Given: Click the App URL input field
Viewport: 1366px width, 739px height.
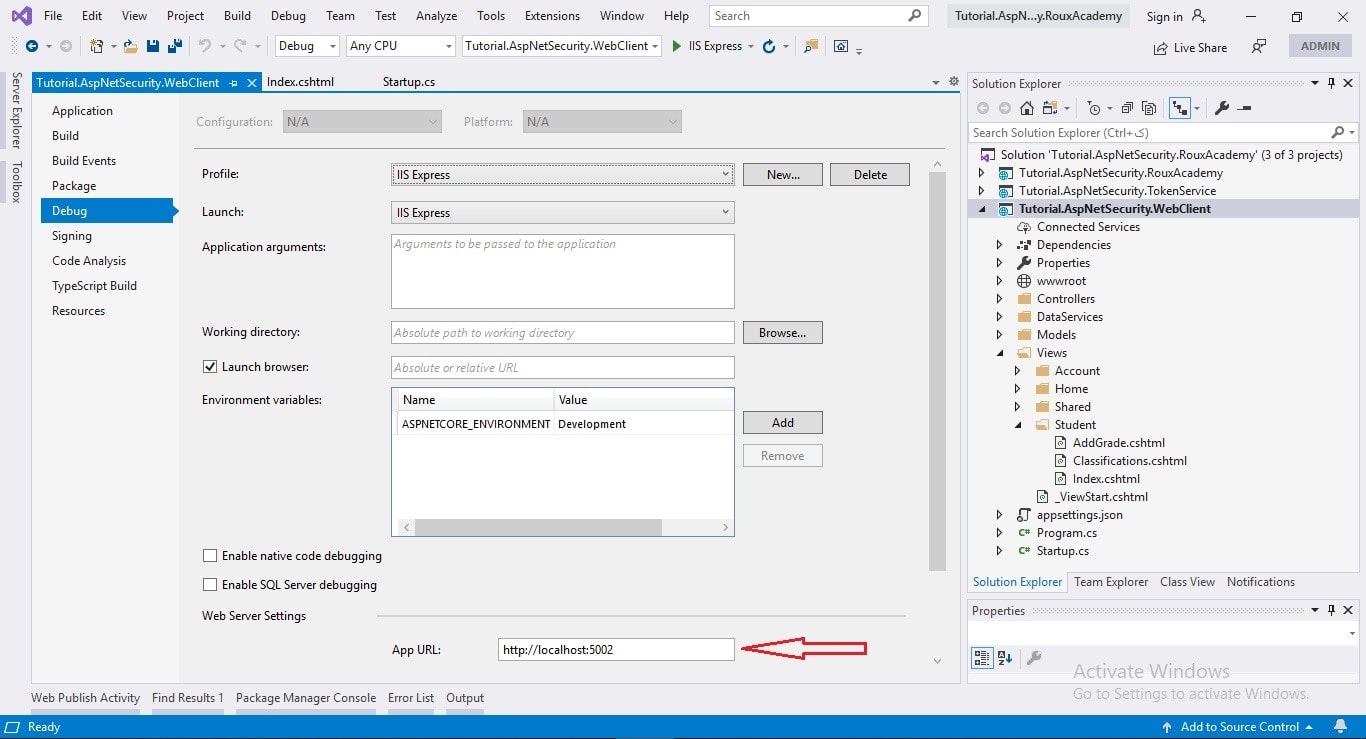Looking at the screenshot, I should click(x=615, y=649).
